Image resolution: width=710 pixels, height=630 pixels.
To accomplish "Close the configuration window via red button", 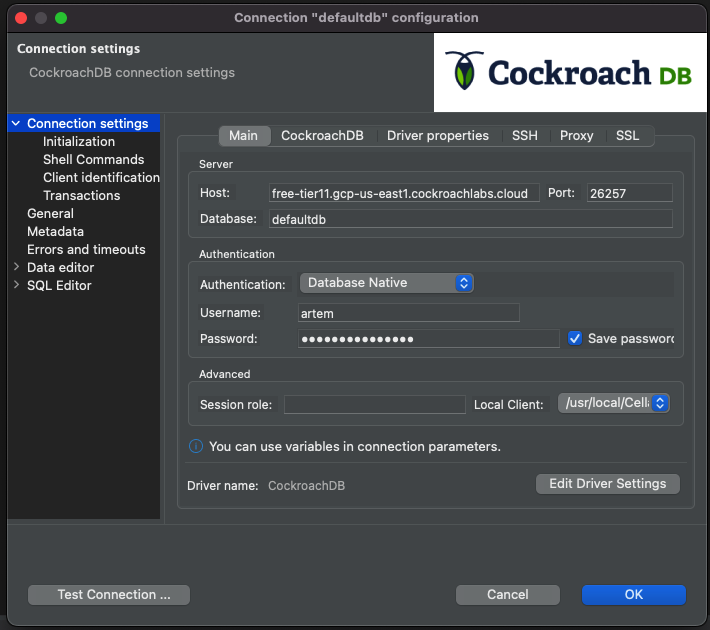I will tap(21, 18).
